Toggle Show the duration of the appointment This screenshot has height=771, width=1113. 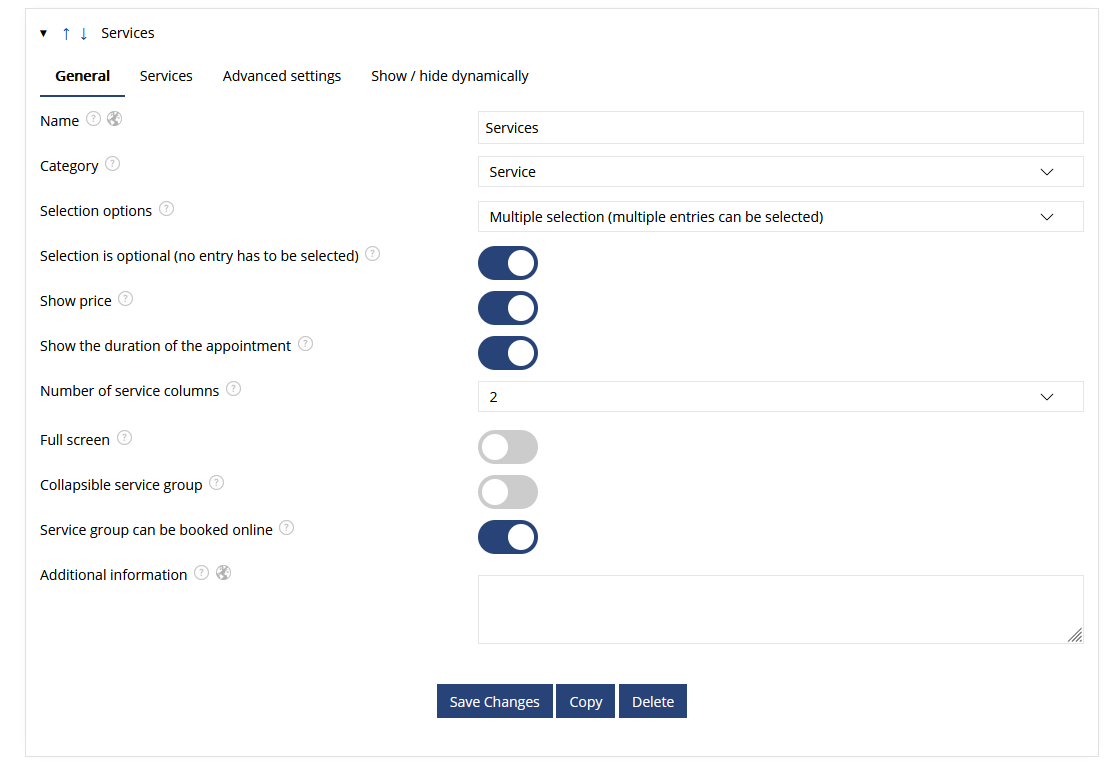pyautogui.click(x=508, y=353)
